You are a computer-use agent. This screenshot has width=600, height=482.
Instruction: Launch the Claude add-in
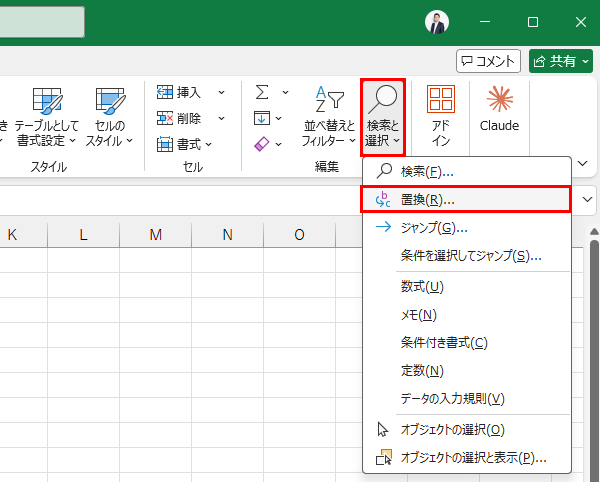tap(499, 109)
